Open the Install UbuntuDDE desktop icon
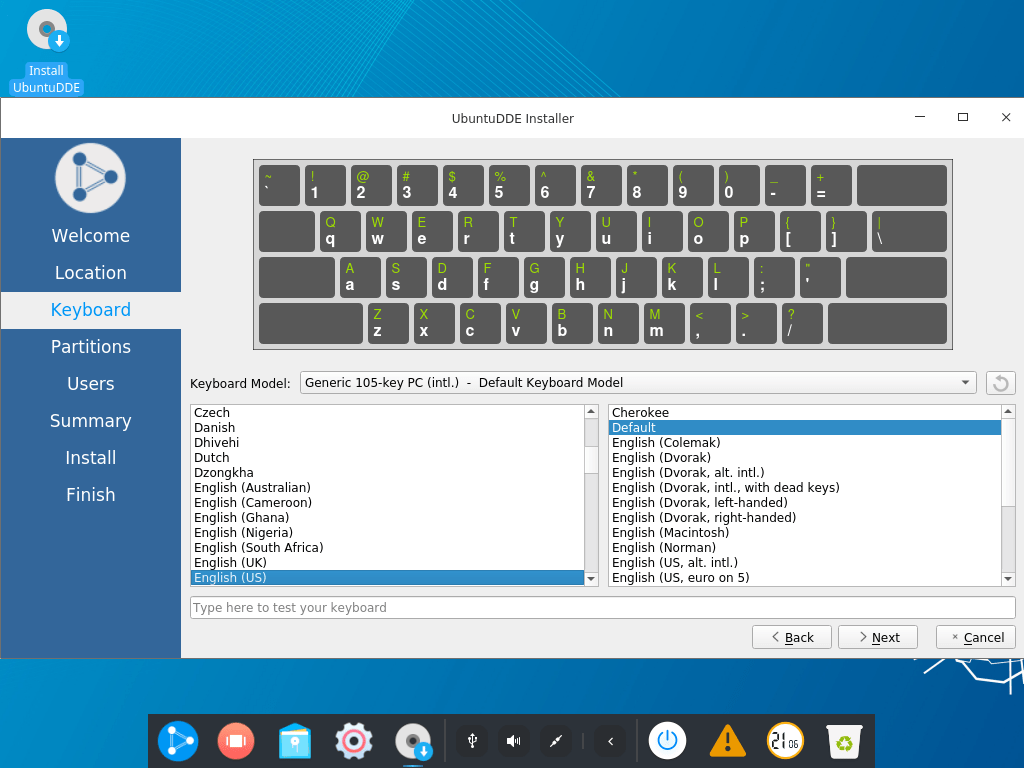The height and width of the screenshot is (768, 1024). click(x=46, y=52)
